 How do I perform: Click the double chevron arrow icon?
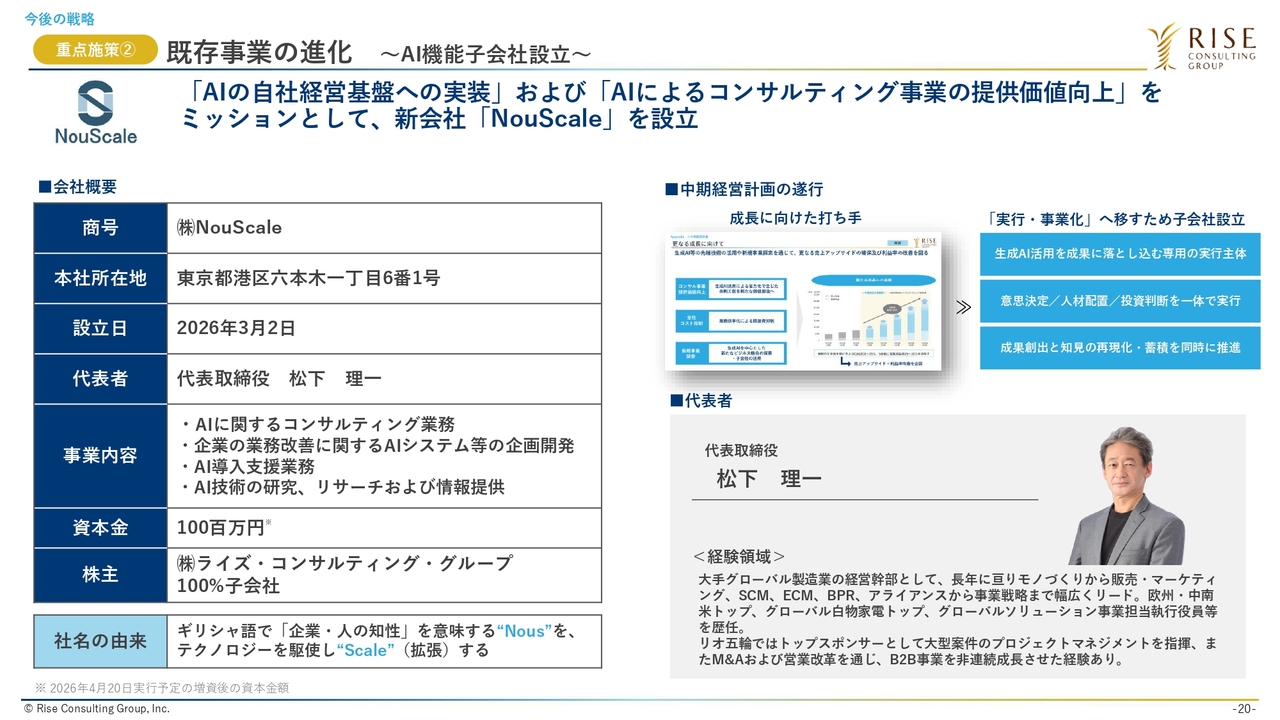(x=963, y=307)
